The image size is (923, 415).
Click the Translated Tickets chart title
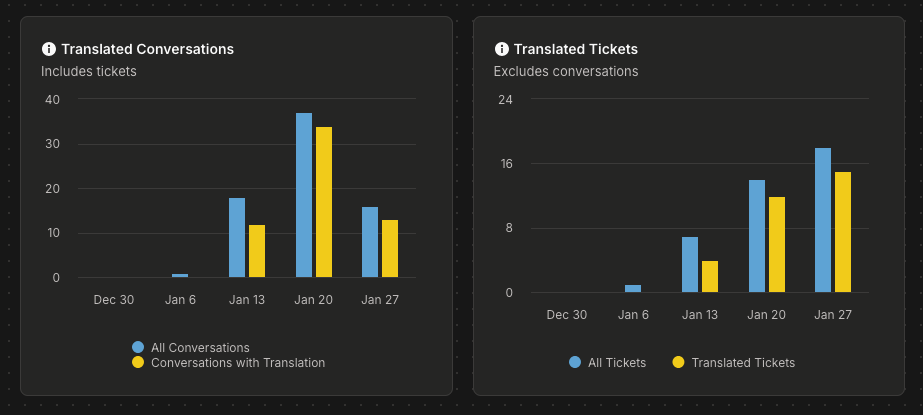click(x=576, y=49)
